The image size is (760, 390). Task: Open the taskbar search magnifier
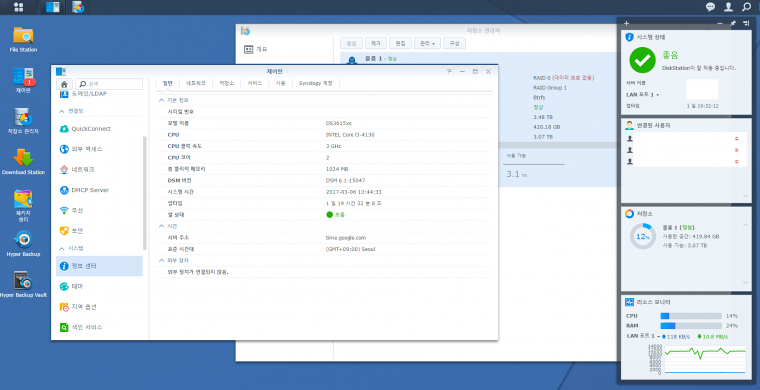click(746, 7)
